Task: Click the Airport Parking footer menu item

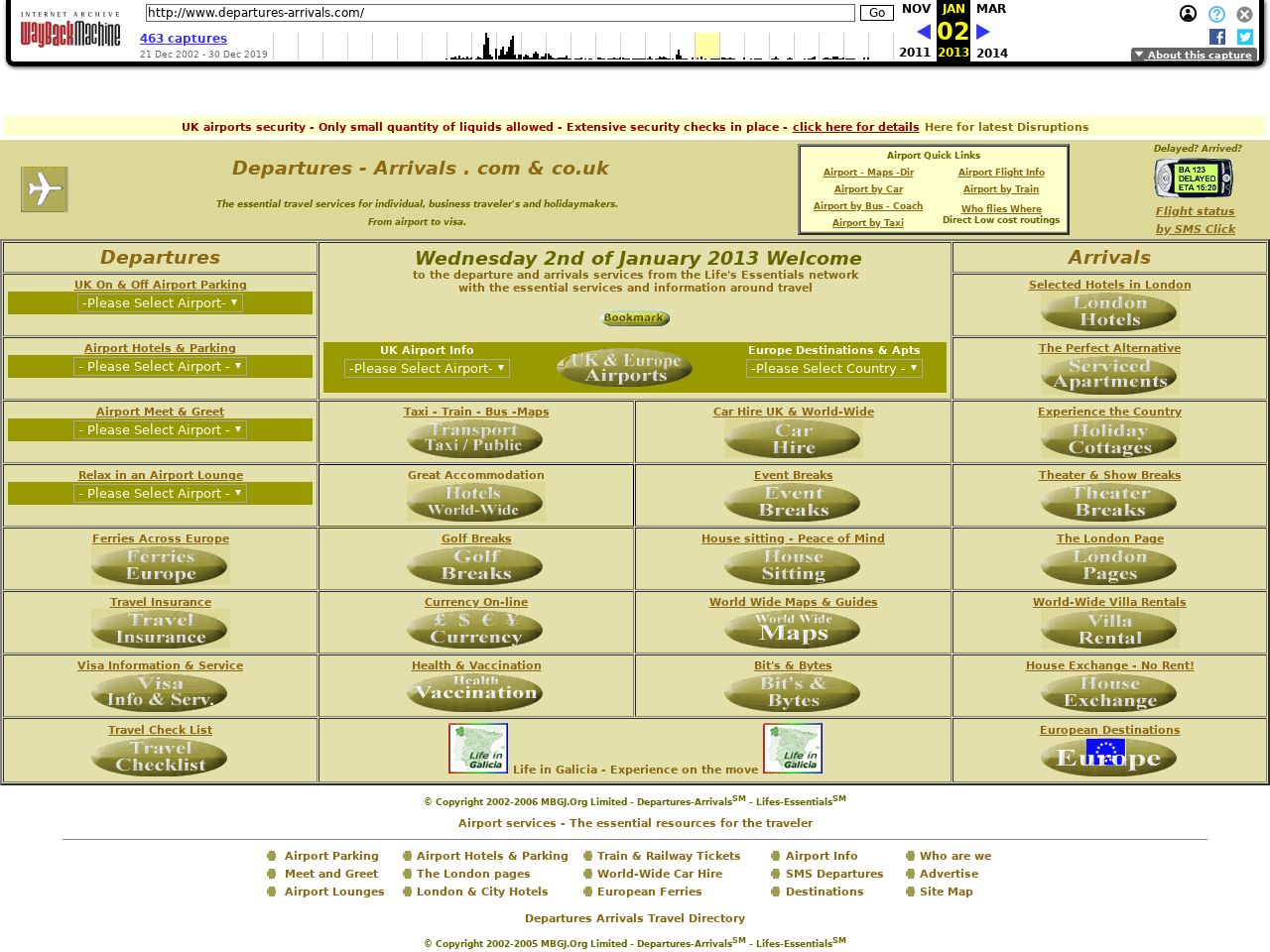Action: click(x=331, y=856)
